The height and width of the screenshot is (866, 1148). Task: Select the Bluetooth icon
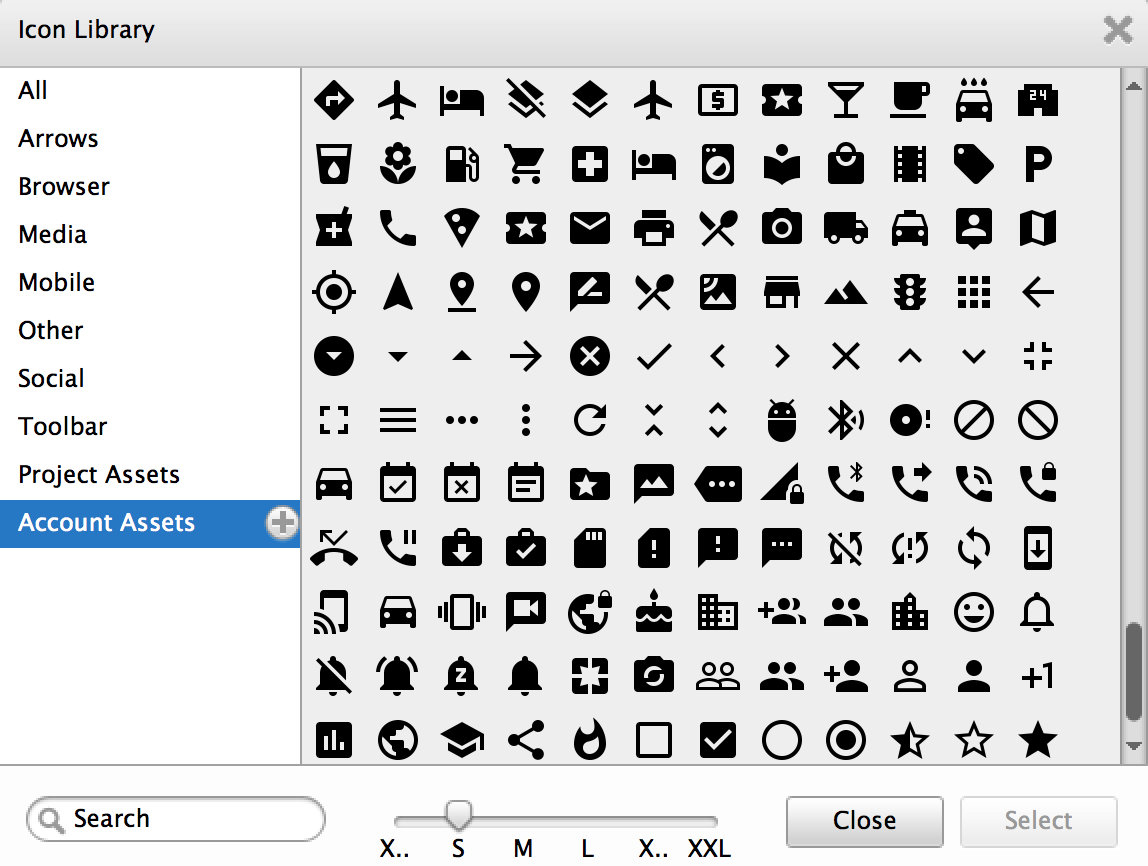tap(845, 420)
